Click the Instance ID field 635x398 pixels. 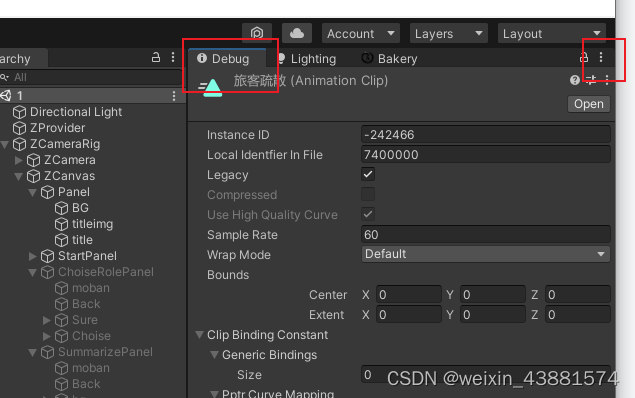(486, 134)
